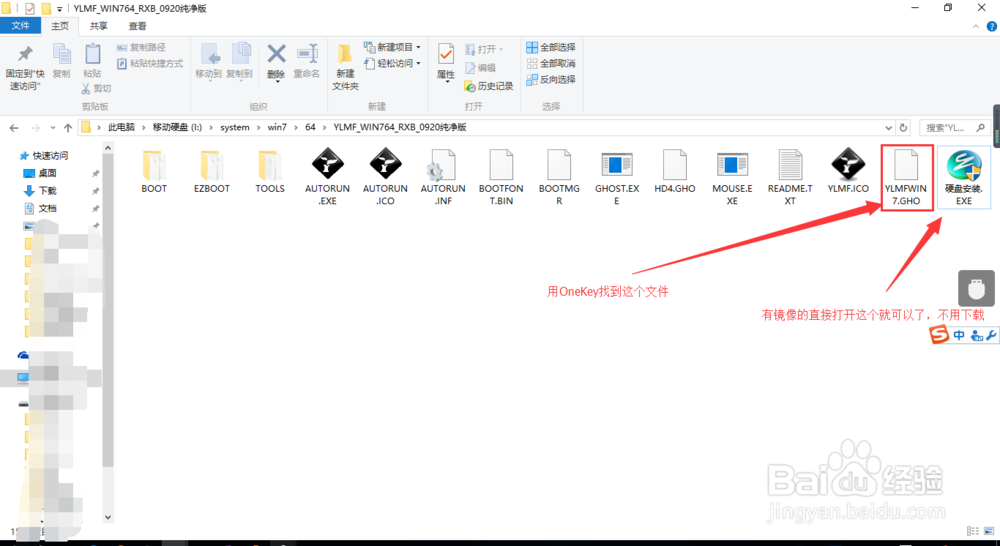
Task: Click the sidebar scroll-down arrow
Action: coord(108,517)
